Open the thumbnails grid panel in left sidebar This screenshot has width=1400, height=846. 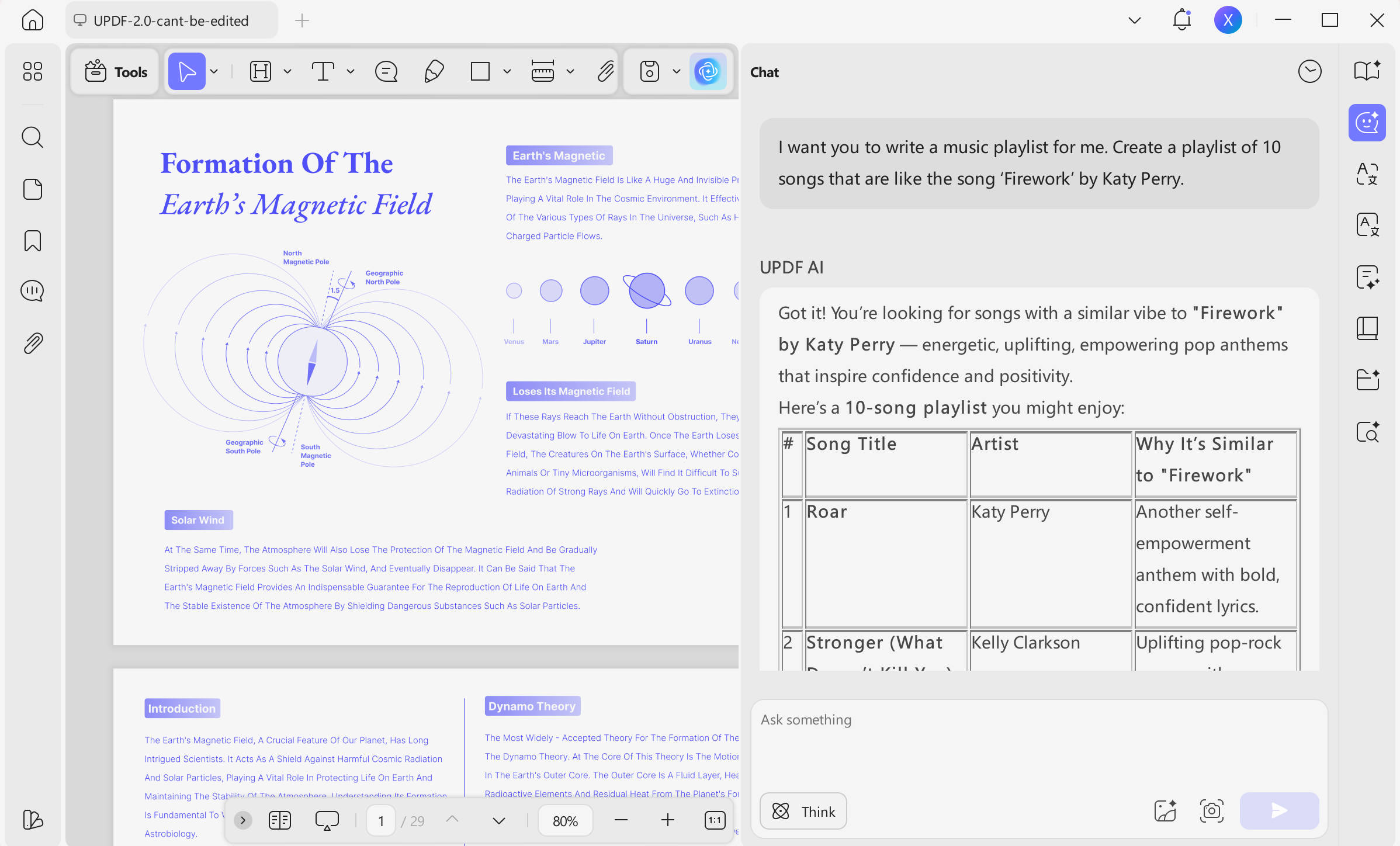click(33, 71)
